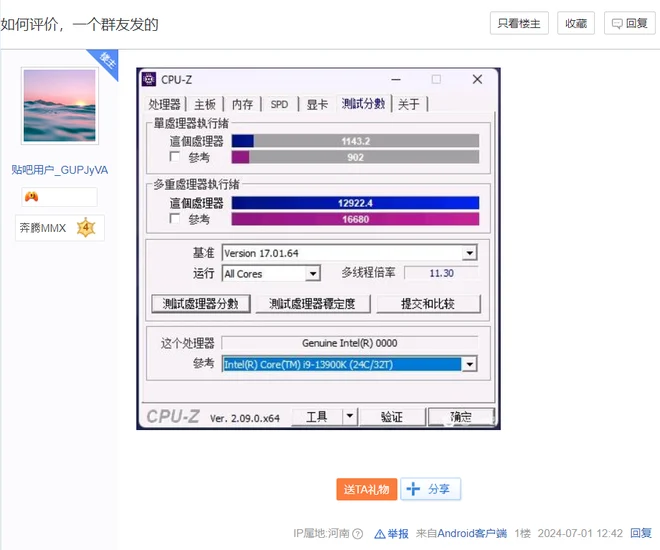The width and height of the screenshot is (660, 550).
Task: Click the IP属地:河南 text
Action: 322,534
